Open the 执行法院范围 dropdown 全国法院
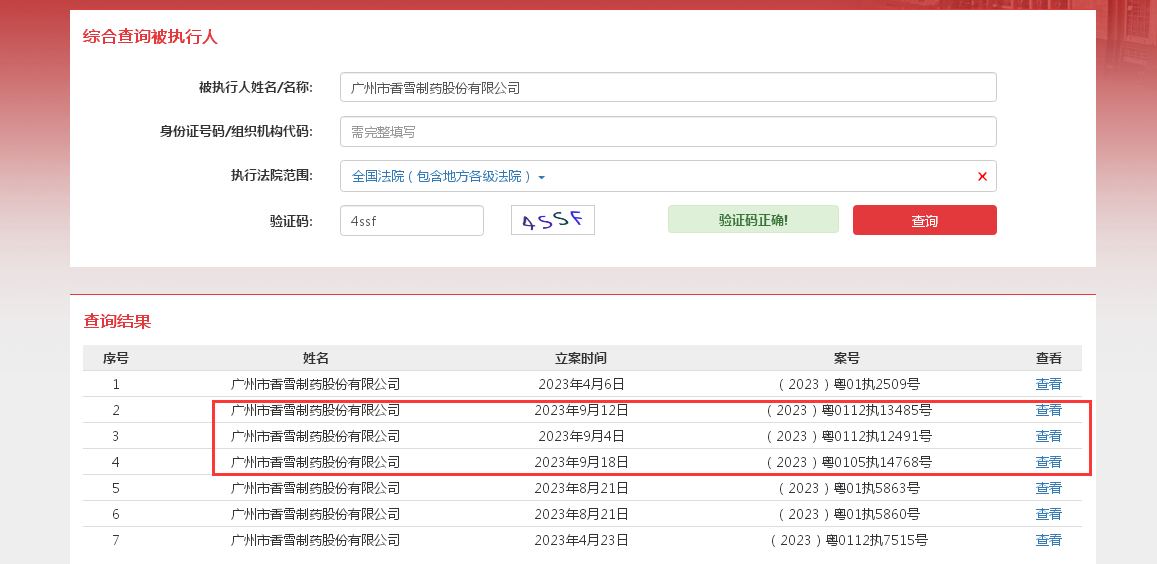 [448, 176]
